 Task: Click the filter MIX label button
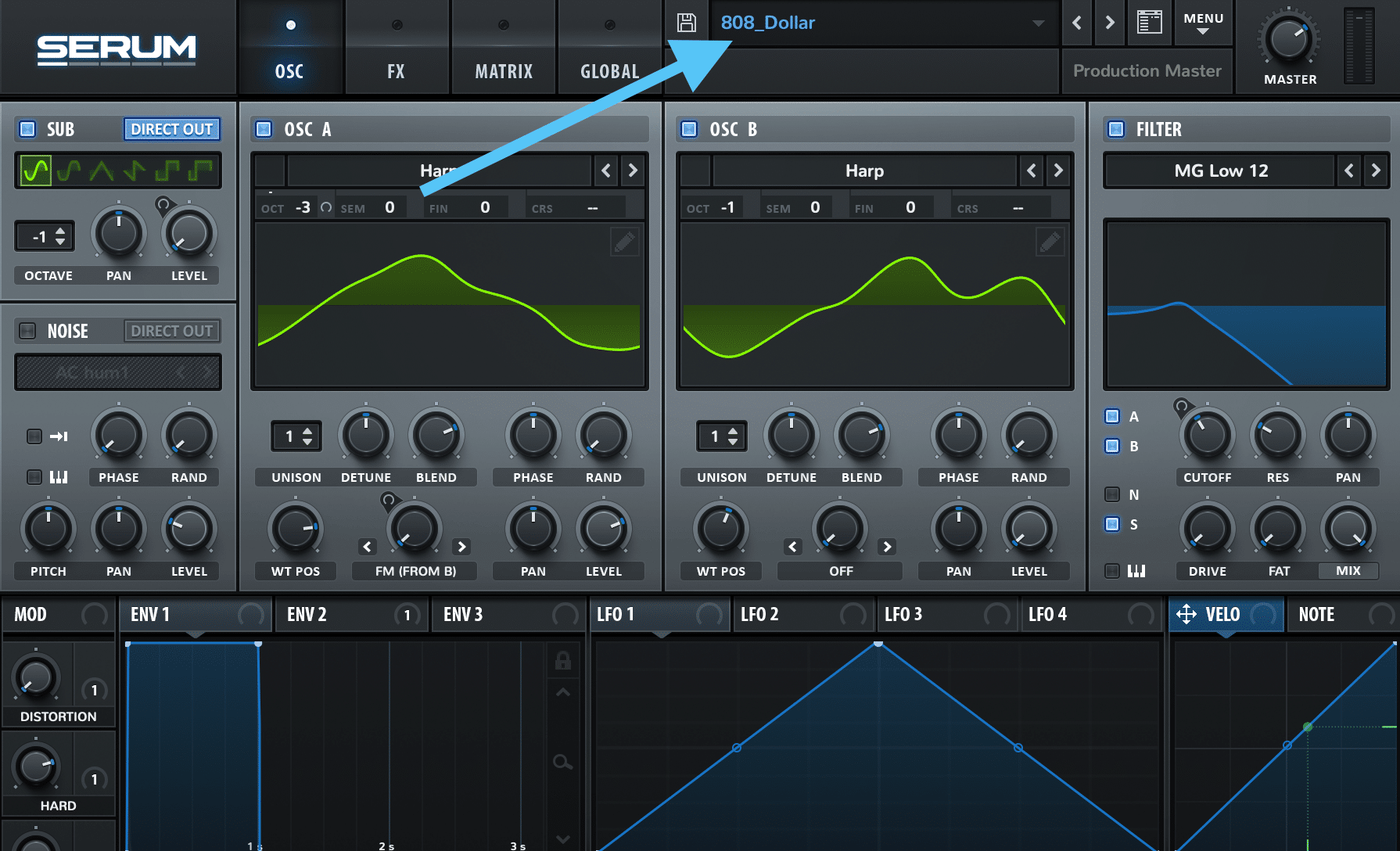(x=1348, y=571)
